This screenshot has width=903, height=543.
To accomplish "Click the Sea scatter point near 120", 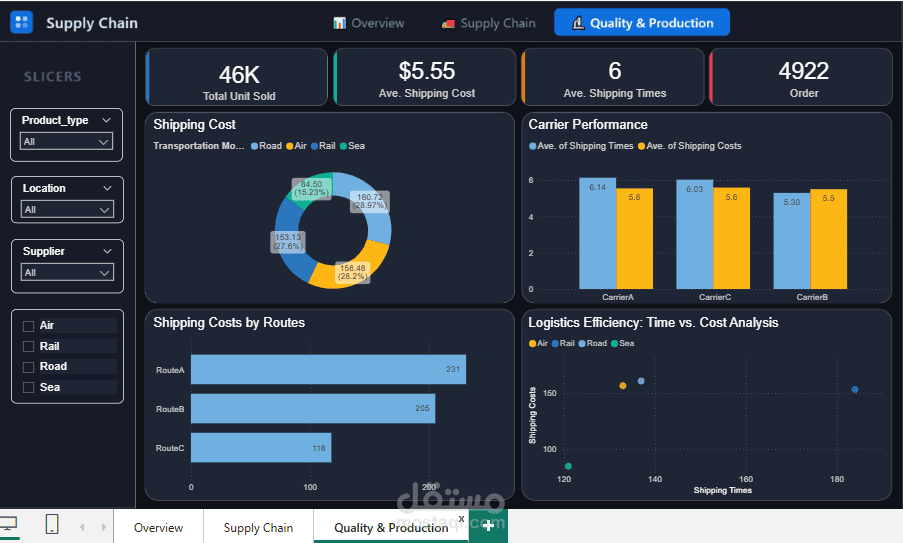I will pos(568,466).
